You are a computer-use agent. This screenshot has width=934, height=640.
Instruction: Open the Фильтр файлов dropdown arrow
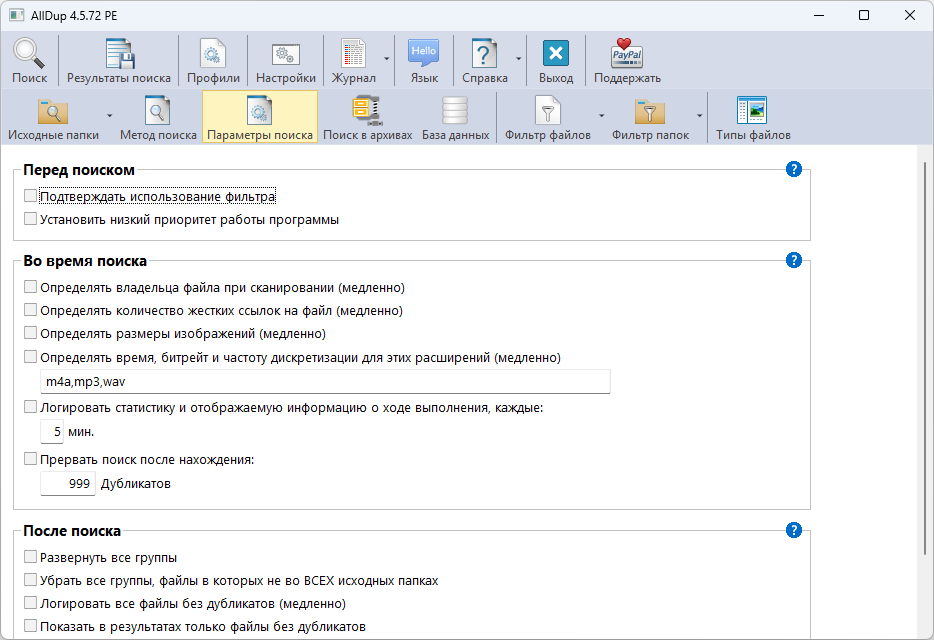tap(601, 116)
